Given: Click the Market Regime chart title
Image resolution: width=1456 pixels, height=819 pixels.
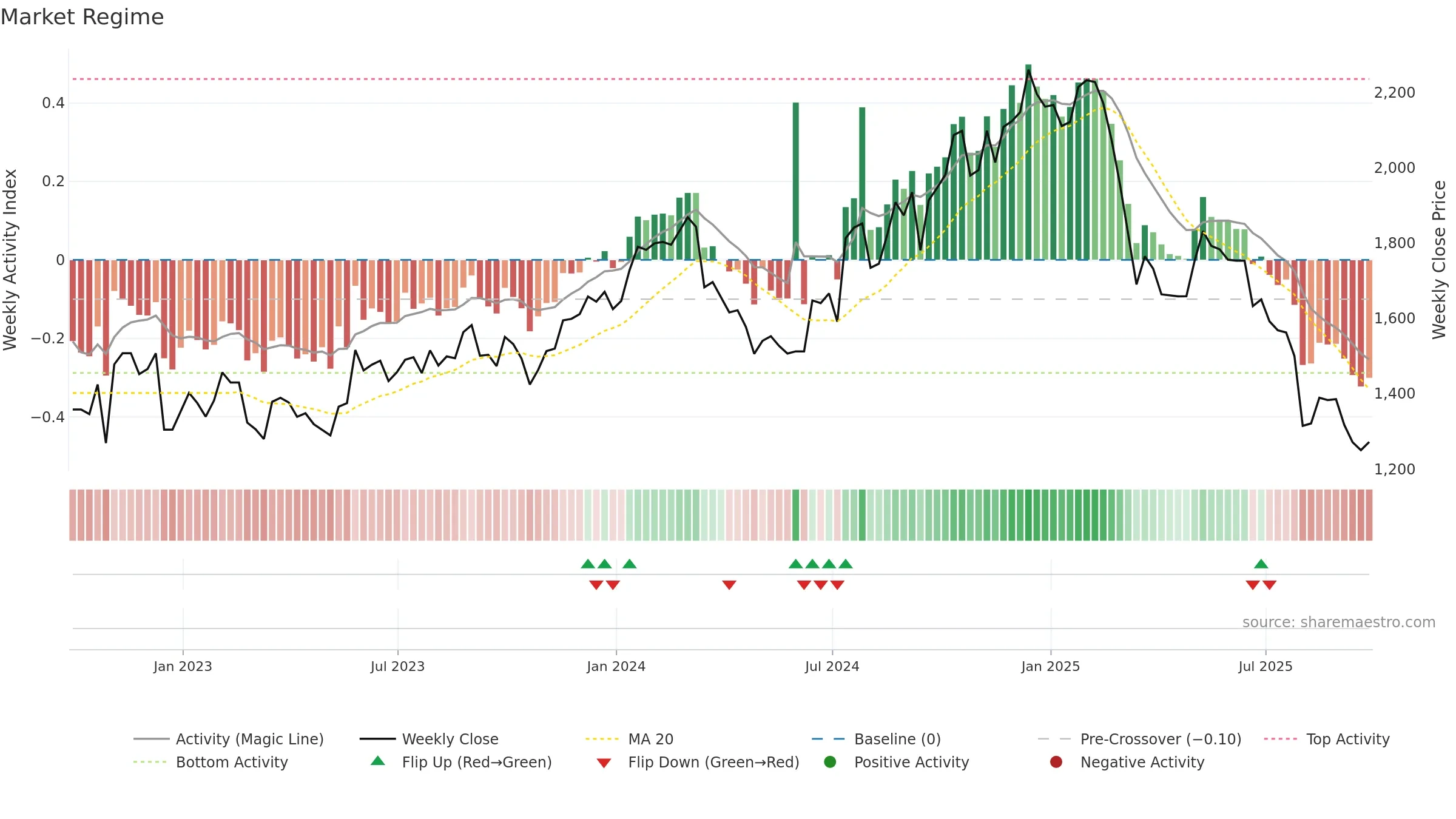Looking at the screenshot, I should click(x=82, y=17).
